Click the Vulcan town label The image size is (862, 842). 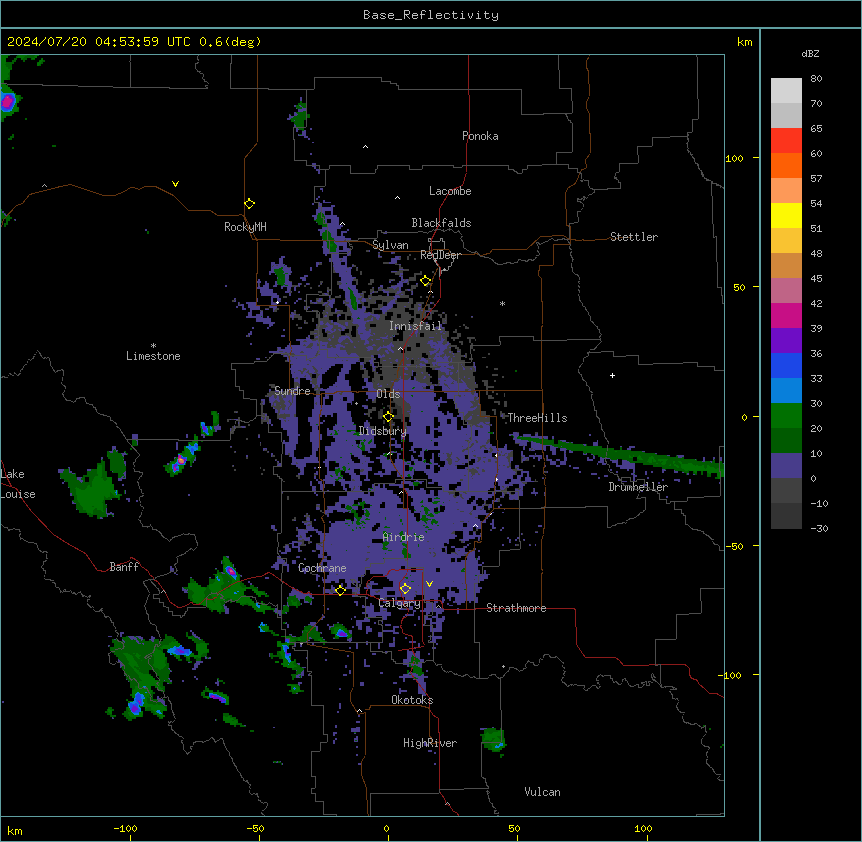[x=543, y=792]
